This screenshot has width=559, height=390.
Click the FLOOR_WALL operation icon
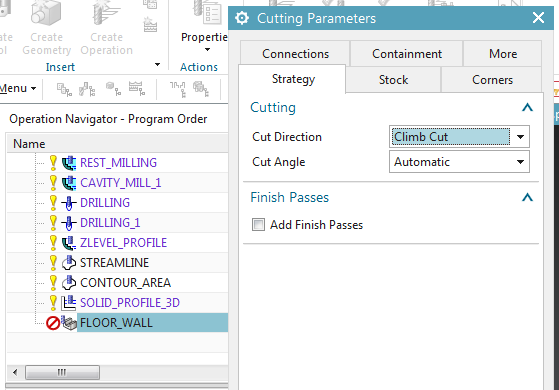tap(69, 323)
